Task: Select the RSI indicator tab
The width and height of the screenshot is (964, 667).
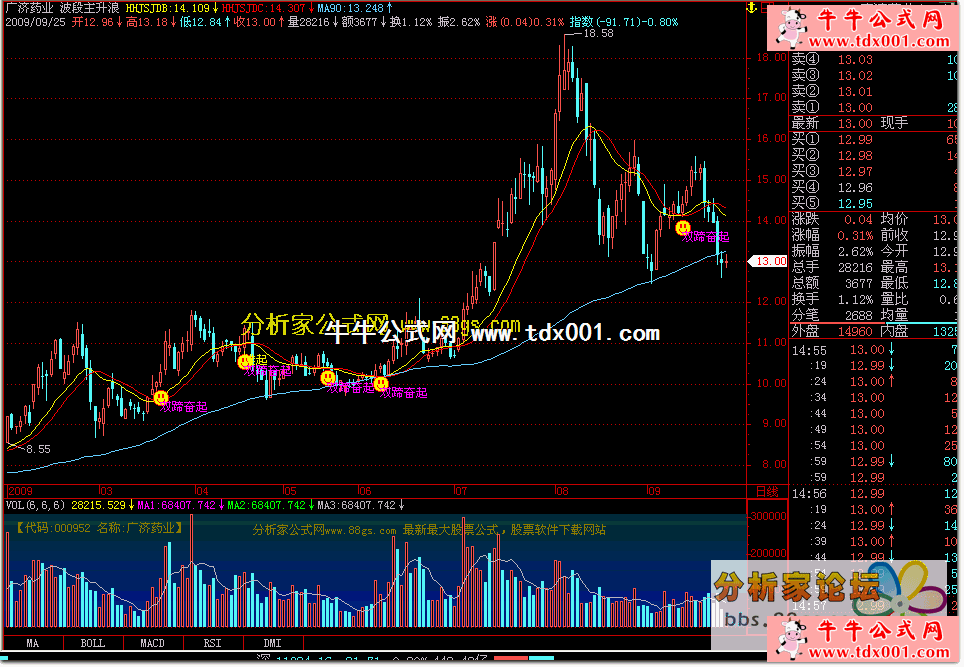Action: pyautogui.click(x=213, y=643)
